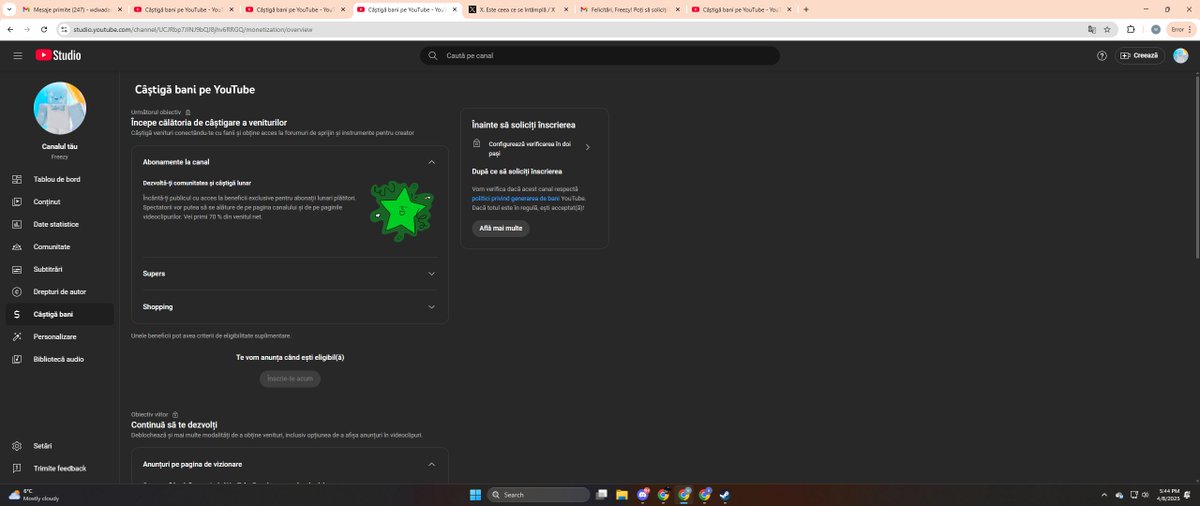The height and width of the screenshot is (506, 1200).
Task: Click the Înscrie-te acum button
Action: (290, 379)
